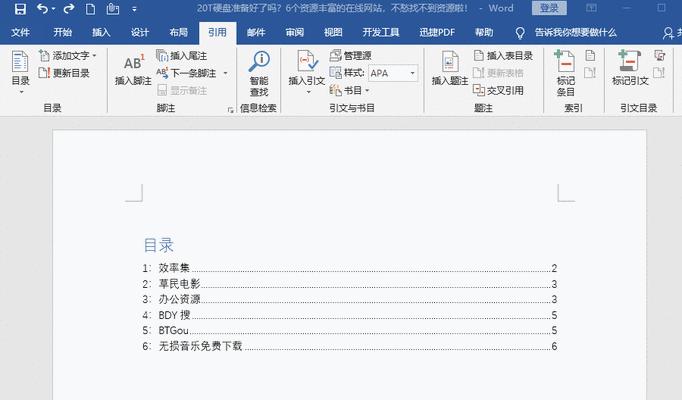Viewport: 682px width, 400px height.
Task: Follow the TOC entry 3: 办公资源
Action: (350, 299)
